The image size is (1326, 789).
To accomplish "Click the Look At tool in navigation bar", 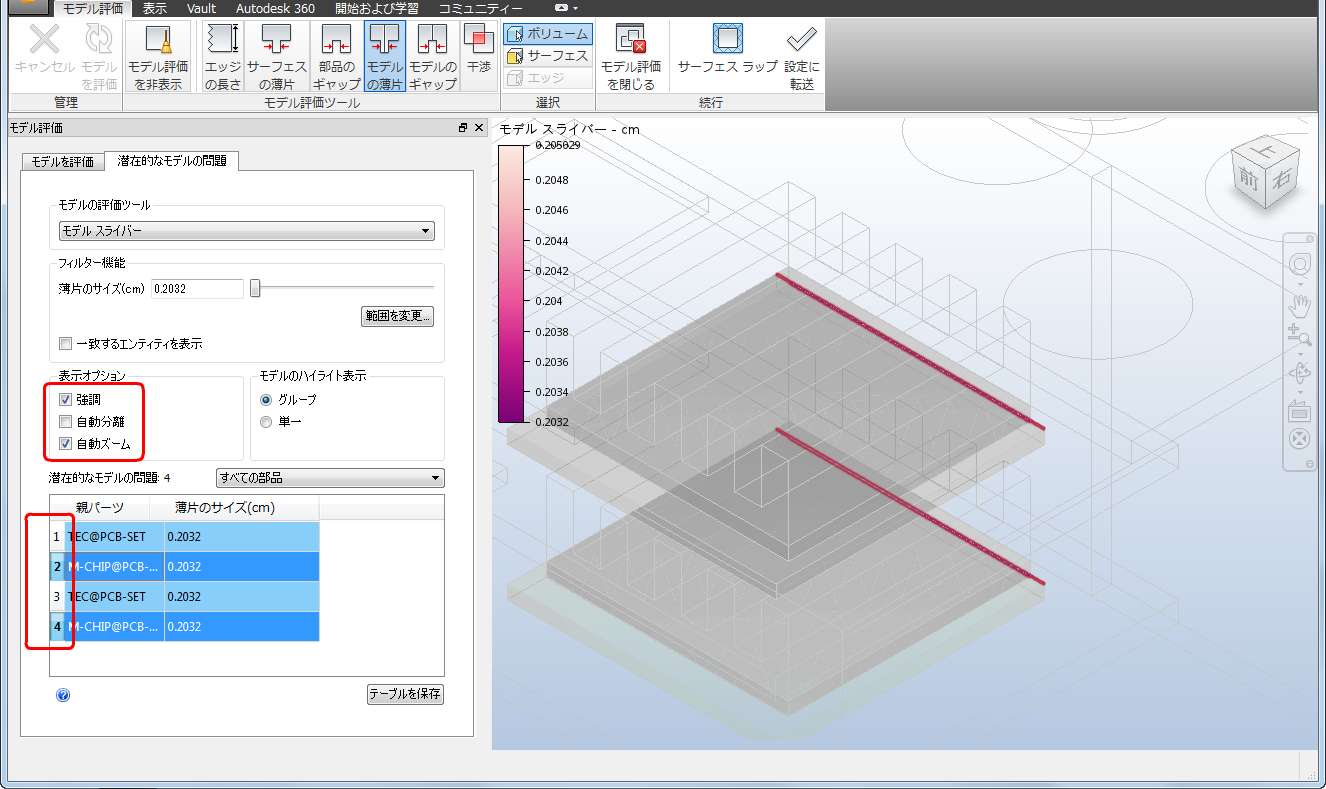I will [1300, 409].
